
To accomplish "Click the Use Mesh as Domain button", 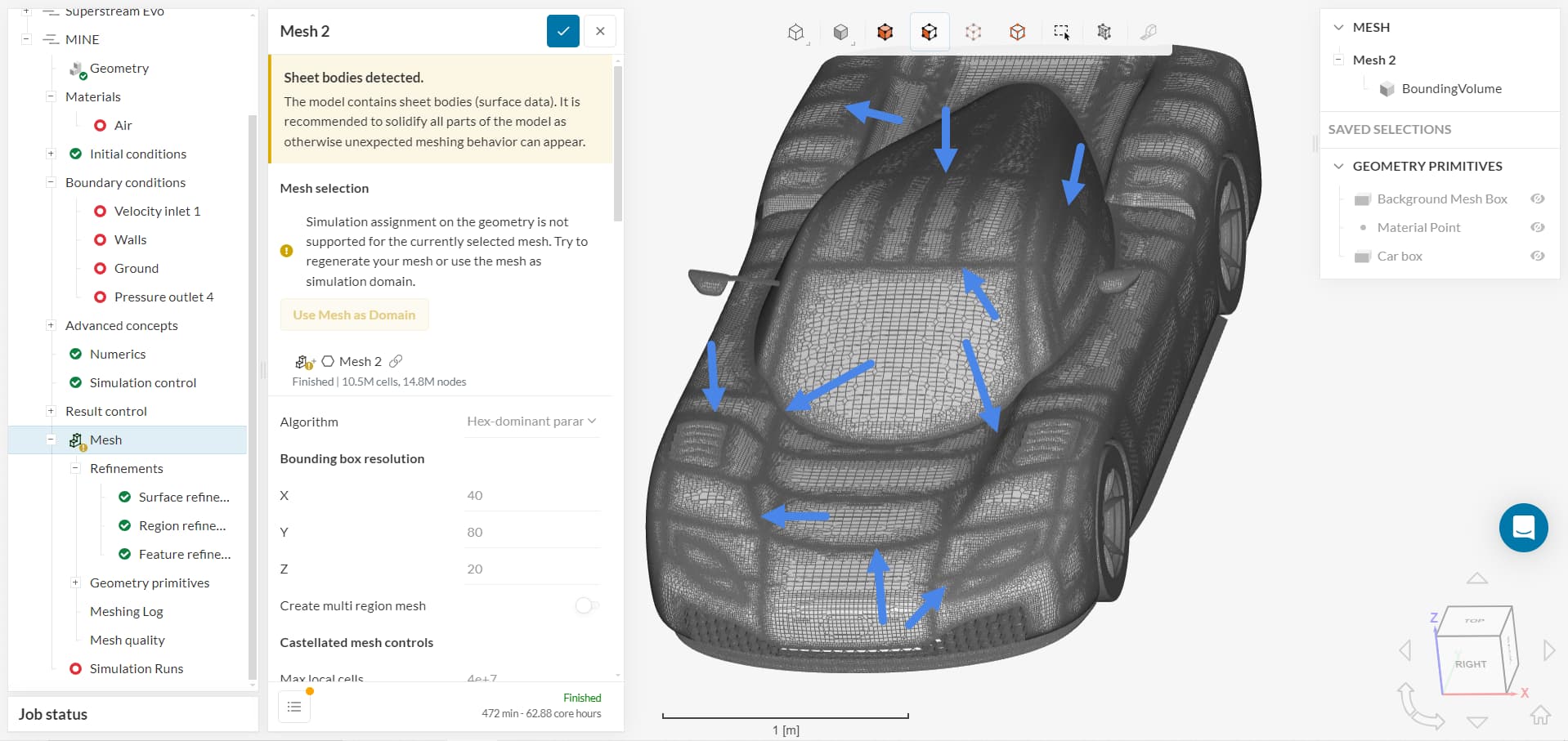I will (354, 315).
